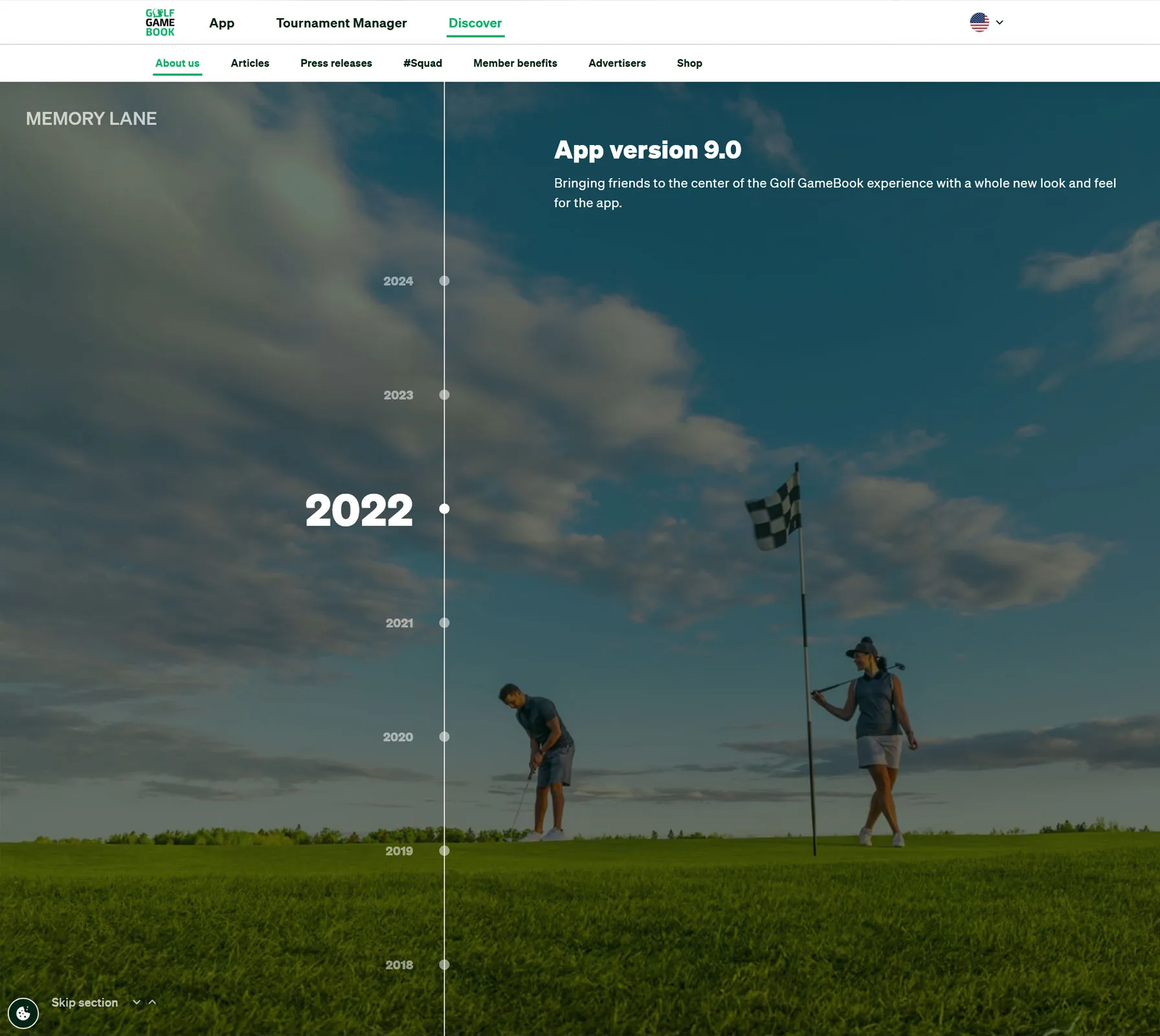Go to the Articles tab
The height and width of the screenshot is (1036, 1160).
click(x=250, y=63)
